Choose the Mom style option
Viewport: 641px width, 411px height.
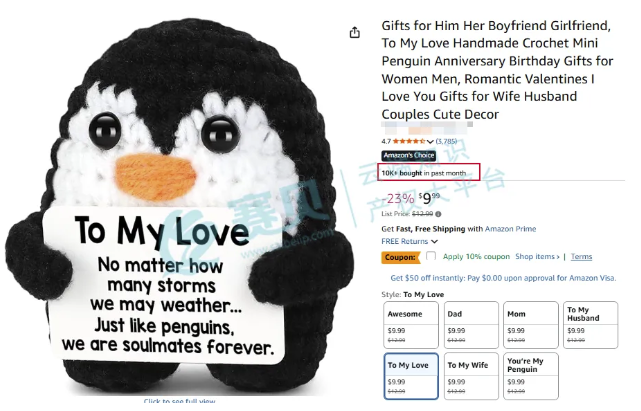click(x=531, y=325)
